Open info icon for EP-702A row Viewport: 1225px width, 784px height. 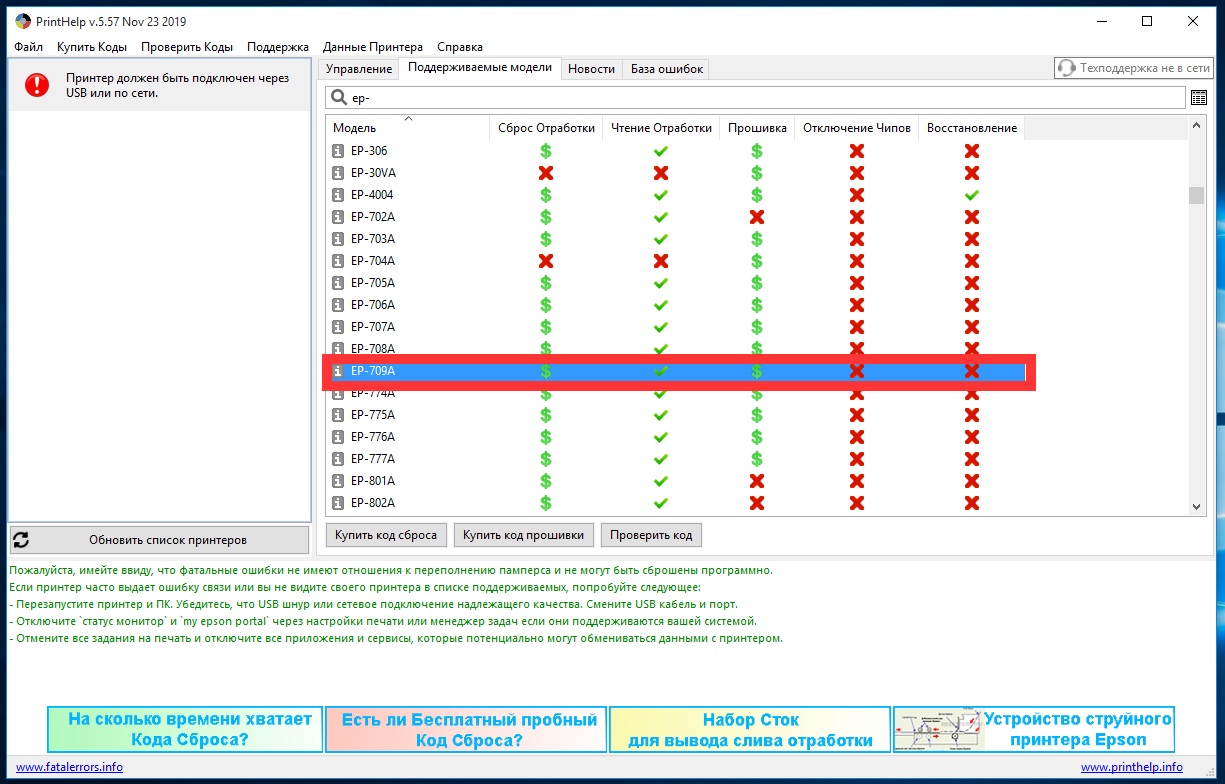[x=338, y=217]
